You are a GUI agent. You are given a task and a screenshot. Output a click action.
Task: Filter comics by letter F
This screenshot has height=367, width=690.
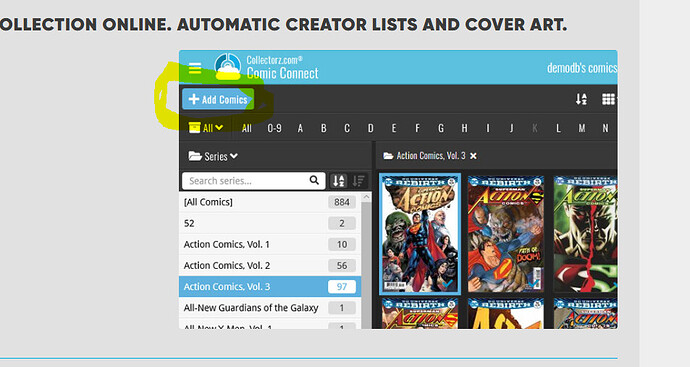tap(417, 128)
